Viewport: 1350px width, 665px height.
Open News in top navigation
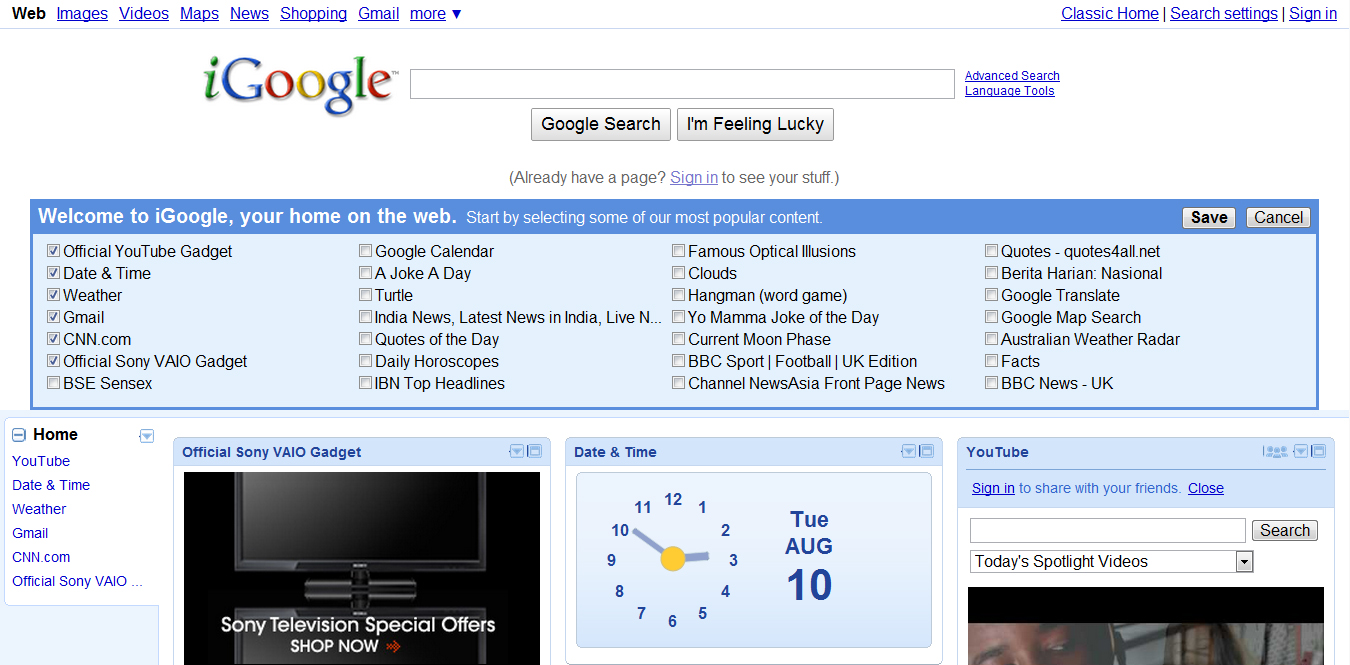pyautogui.click(x=249, y=14)
